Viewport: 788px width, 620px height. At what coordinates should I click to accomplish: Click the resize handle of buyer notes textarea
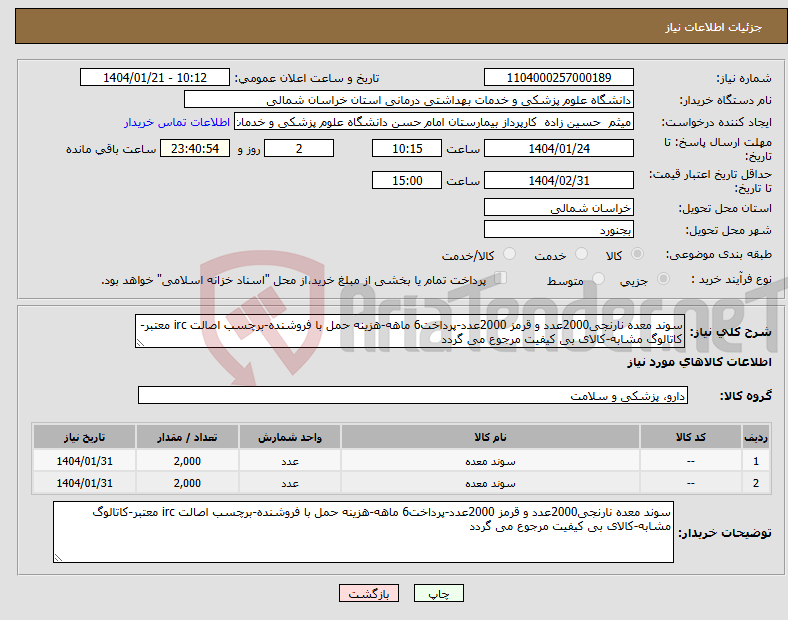point(58,558)
